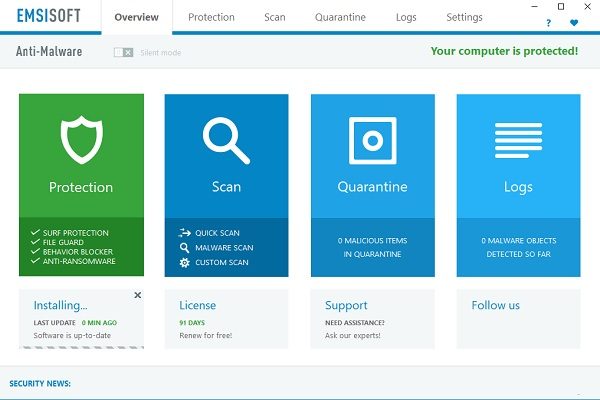Click the Support heading

point(346,305)
